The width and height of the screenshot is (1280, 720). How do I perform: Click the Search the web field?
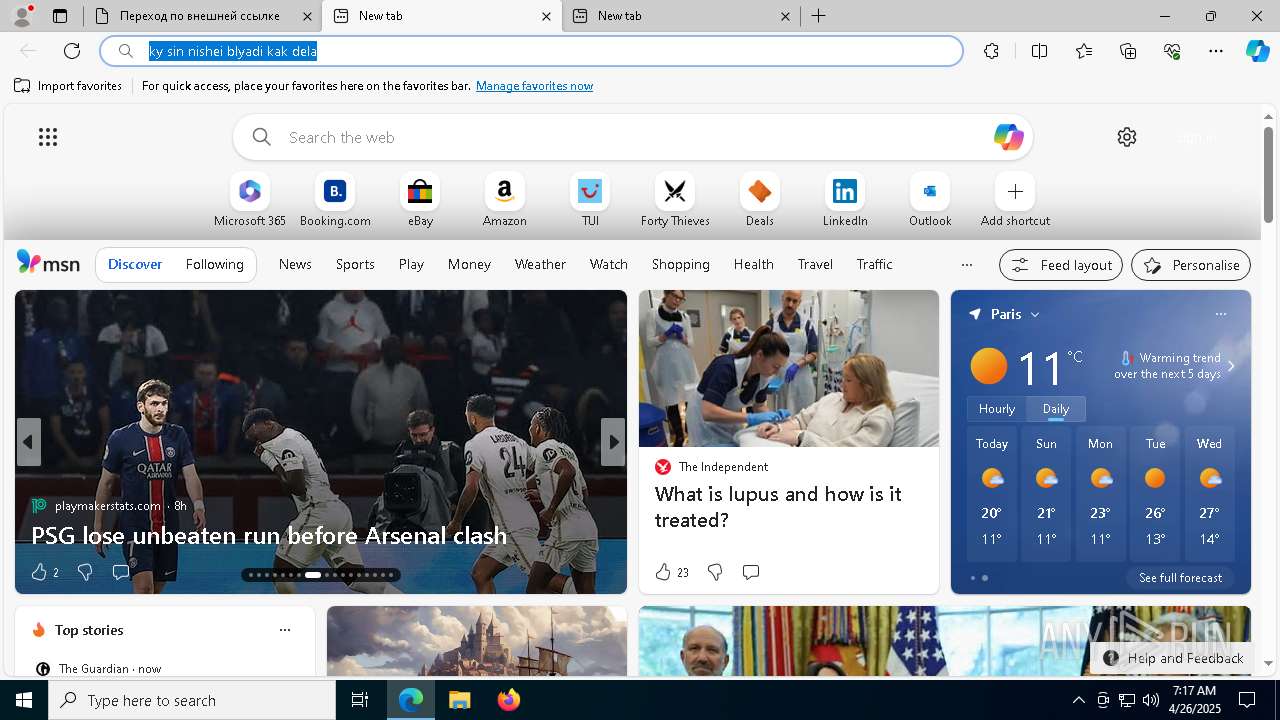pos(633,137)
